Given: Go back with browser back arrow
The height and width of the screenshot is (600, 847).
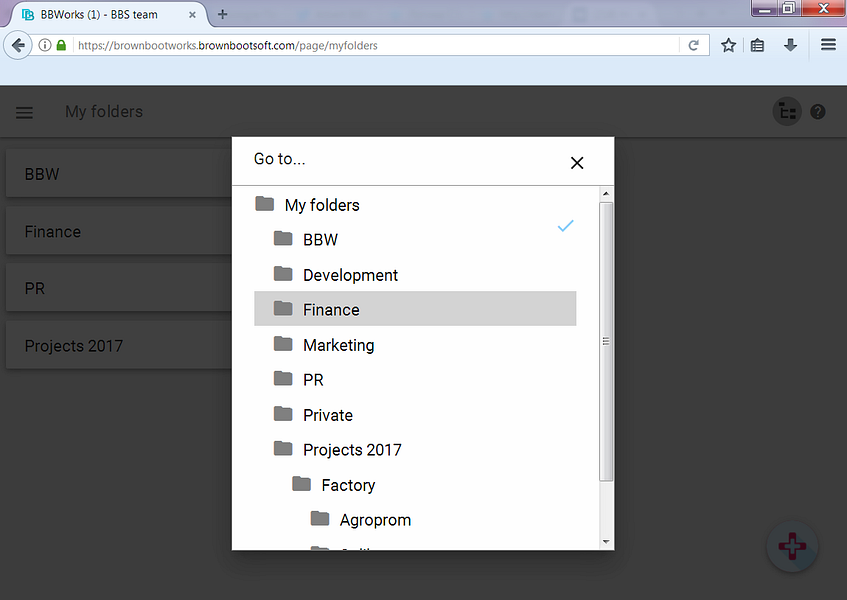Looking at the screenshot, I should 18,45.
